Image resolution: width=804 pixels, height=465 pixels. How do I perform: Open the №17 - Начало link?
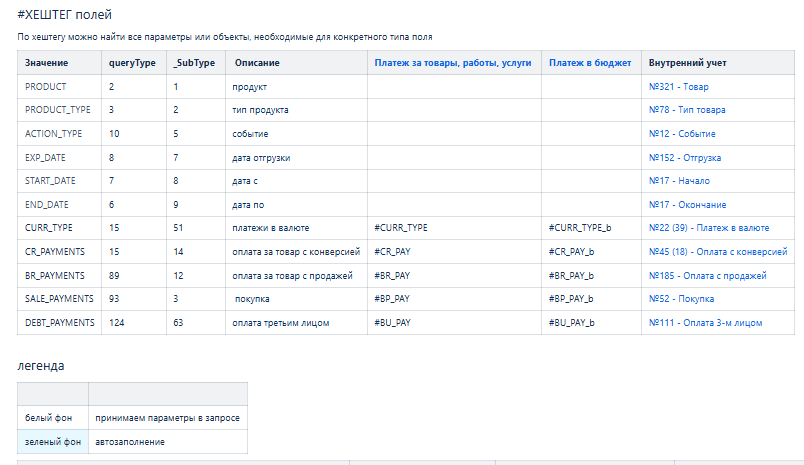click(679, 181)
